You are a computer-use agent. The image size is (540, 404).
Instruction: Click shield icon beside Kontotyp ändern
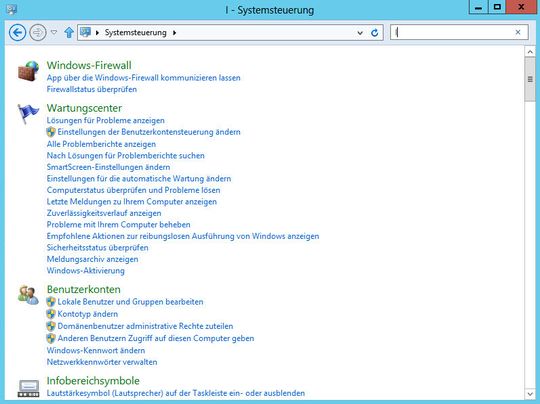pyautogui.click(x=51, y=314)
